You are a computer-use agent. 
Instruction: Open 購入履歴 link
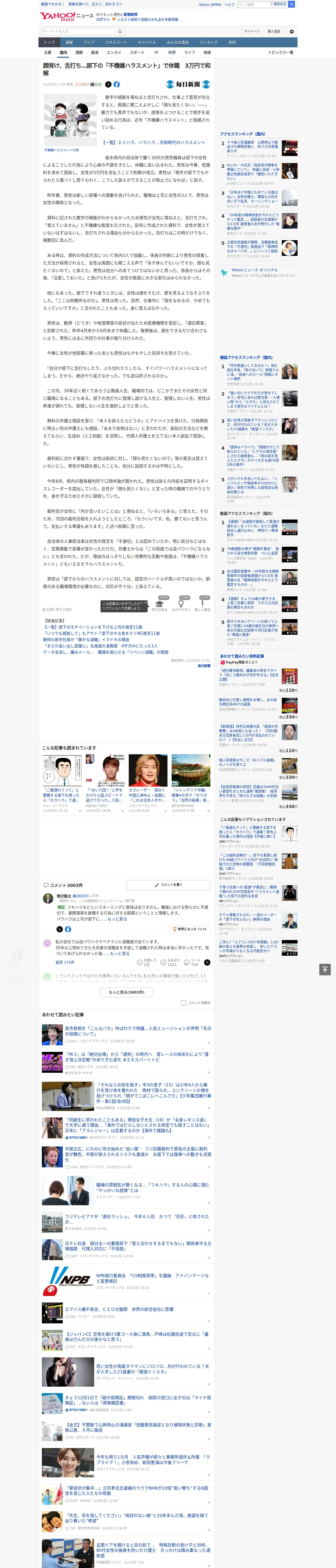coord(274,31)
